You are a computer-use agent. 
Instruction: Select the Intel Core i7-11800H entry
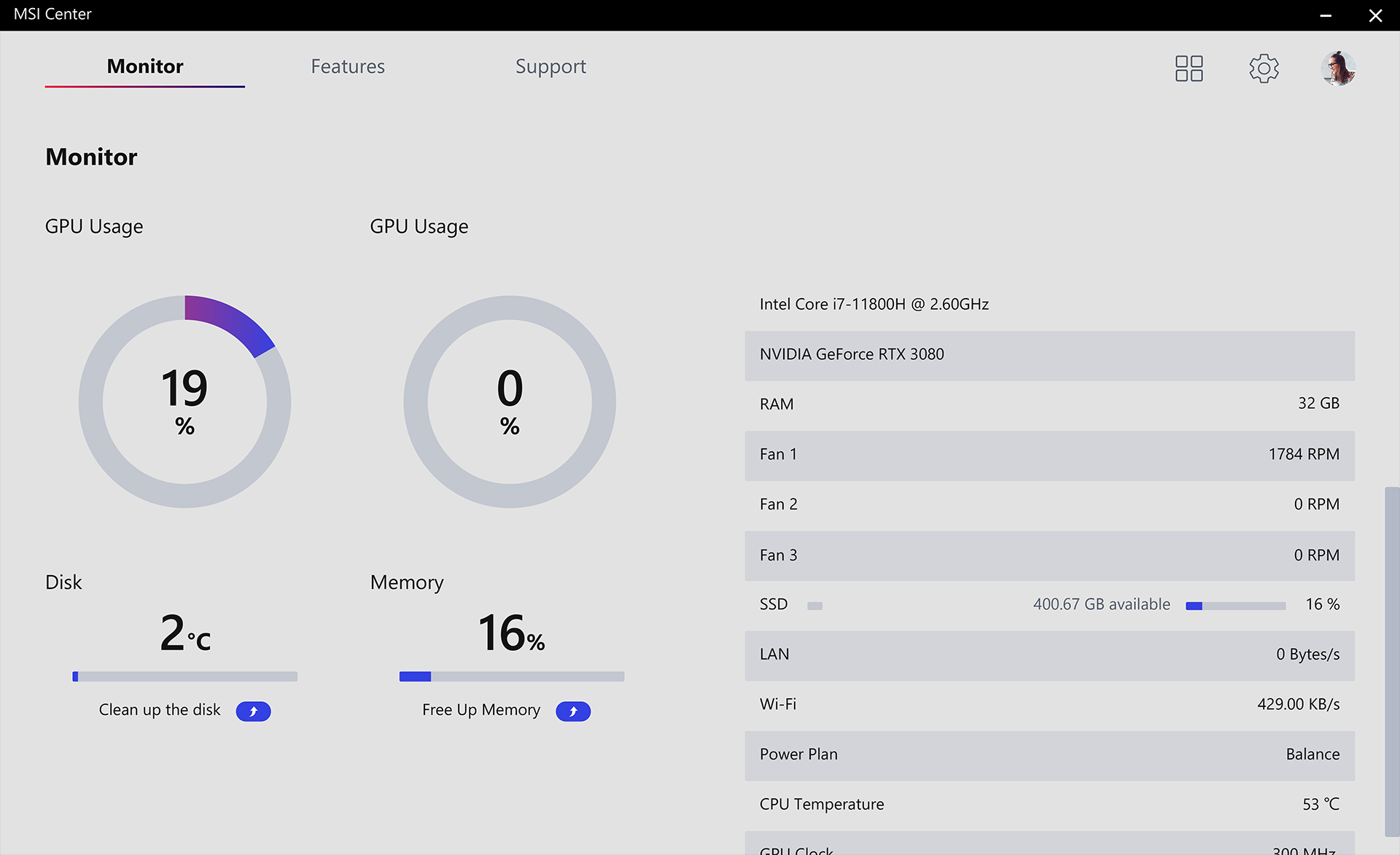pos(874,304)
